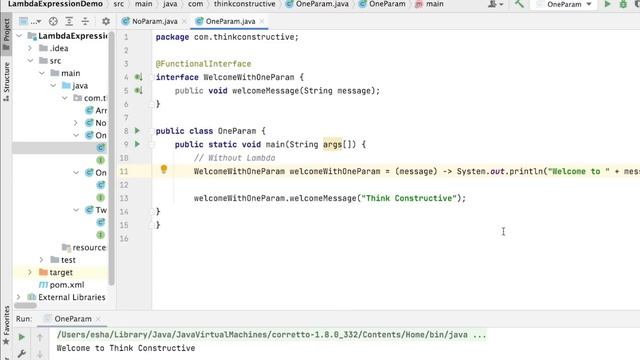Click the args parameter highlighted on line 9
640x360 pixels.
333,144
